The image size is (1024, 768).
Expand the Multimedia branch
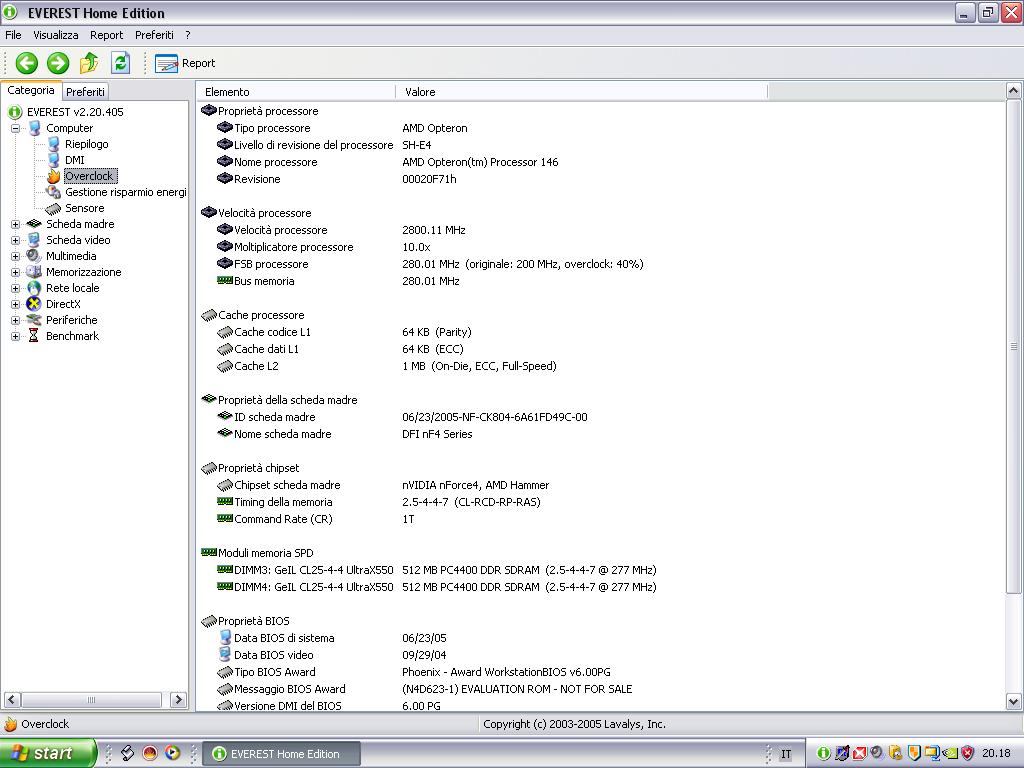16,257
